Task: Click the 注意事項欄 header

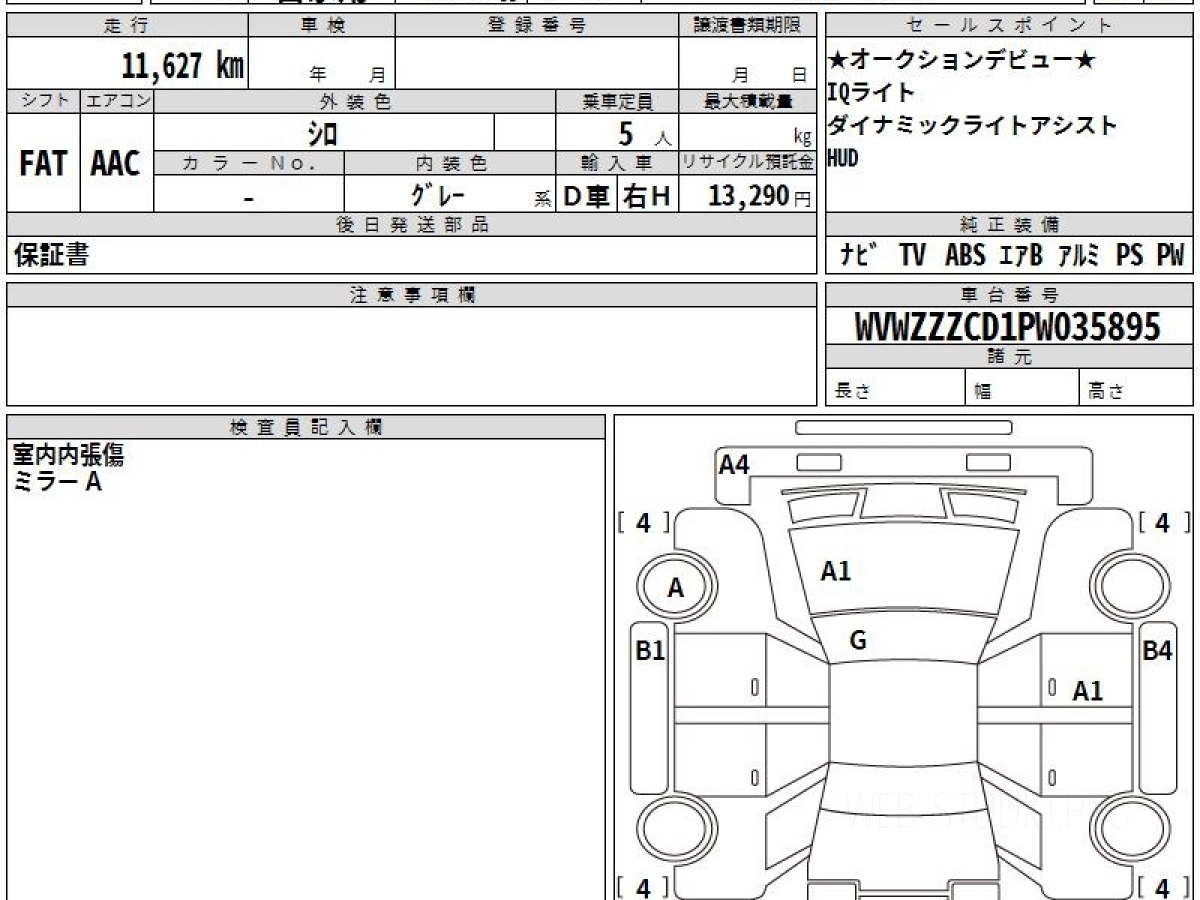Action: (x=411, y=295)
